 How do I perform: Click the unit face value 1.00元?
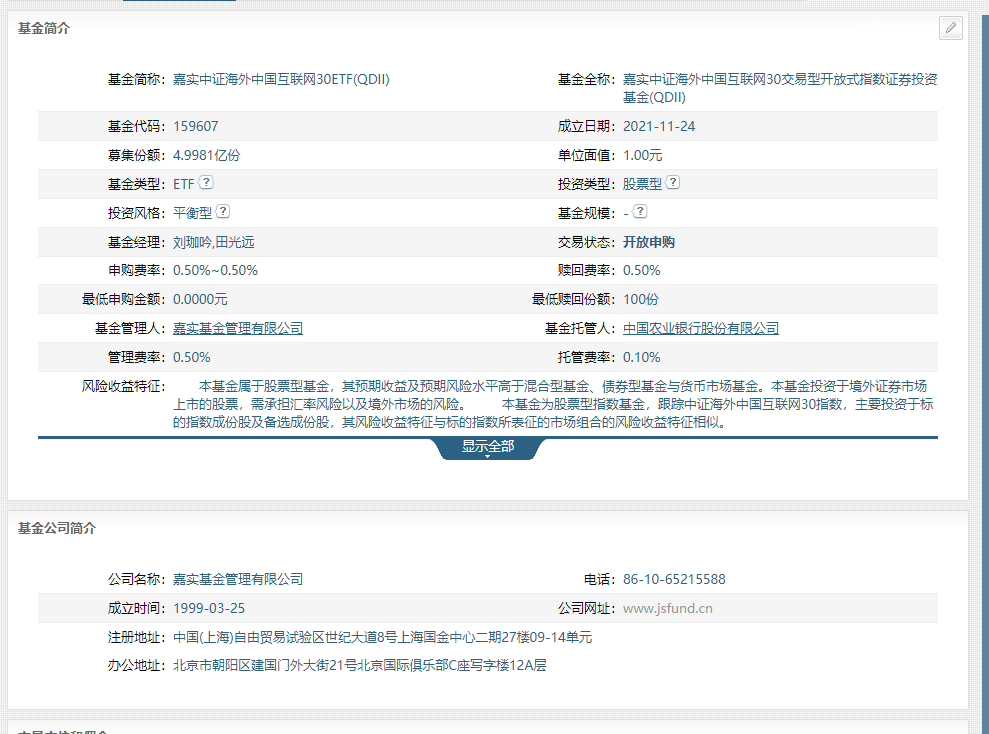643,155
